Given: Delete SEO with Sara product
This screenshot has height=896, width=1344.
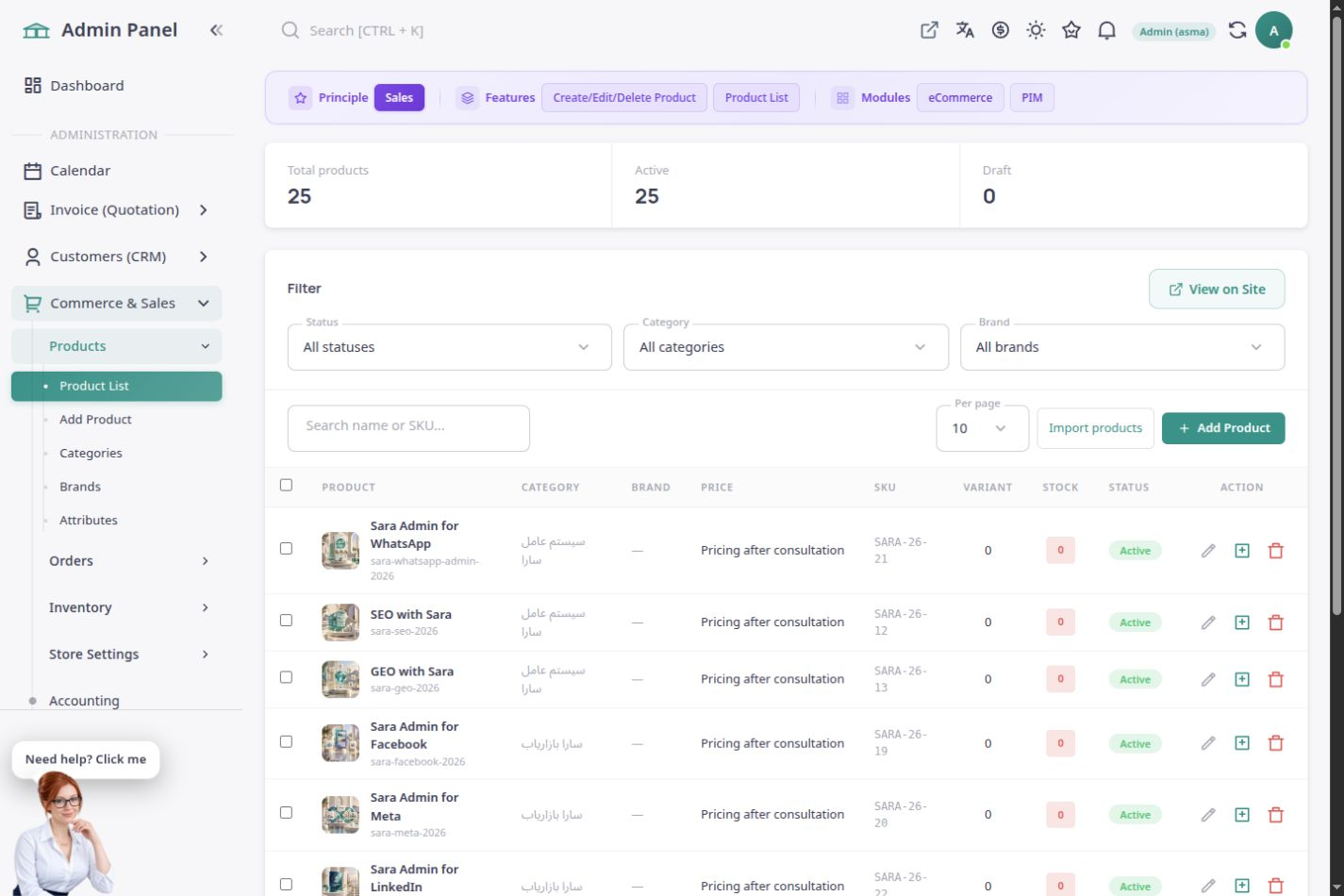Looking at the screenshot, I should click(1276, 622).
